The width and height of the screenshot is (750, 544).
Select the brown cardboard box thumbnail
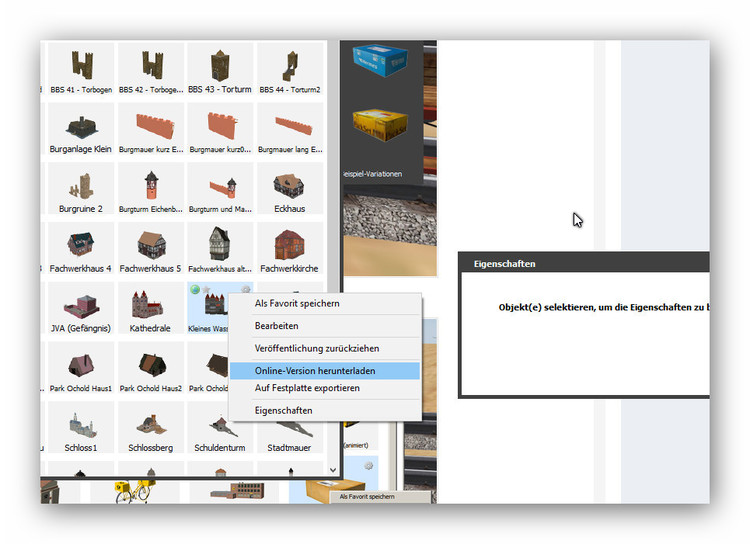coord(335,490)
